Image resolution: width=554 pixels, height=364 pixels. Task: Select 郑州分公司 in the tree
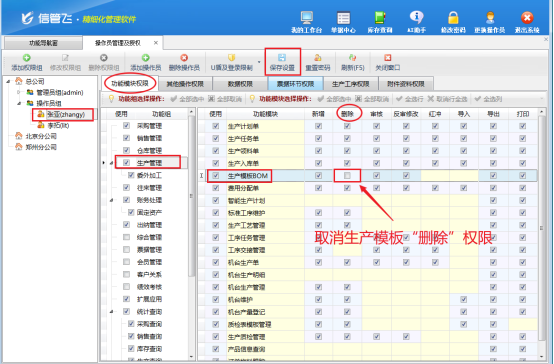click(x=41, y=147)
